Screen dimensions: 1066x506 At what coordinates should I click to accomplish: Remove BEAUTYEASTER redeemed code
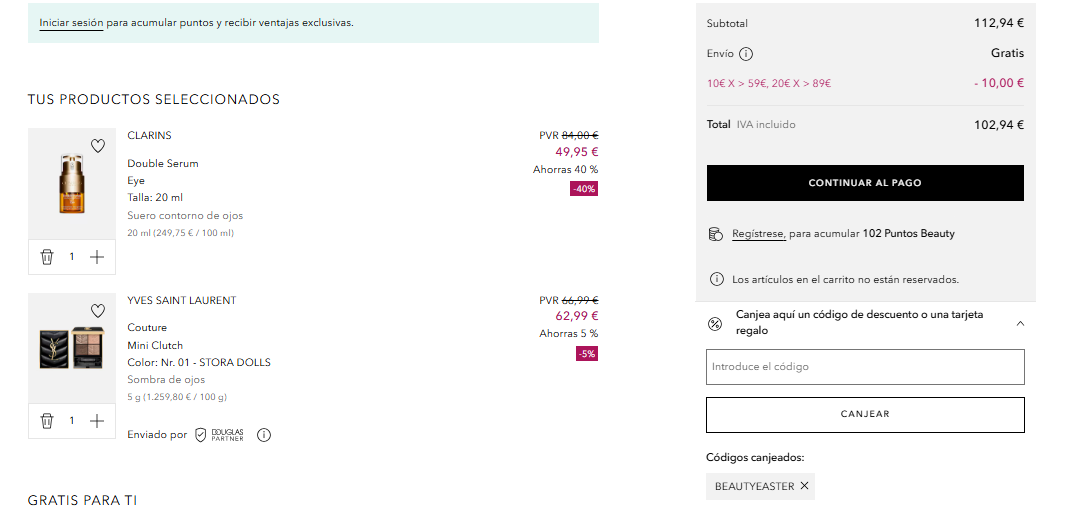pos(804,486)
